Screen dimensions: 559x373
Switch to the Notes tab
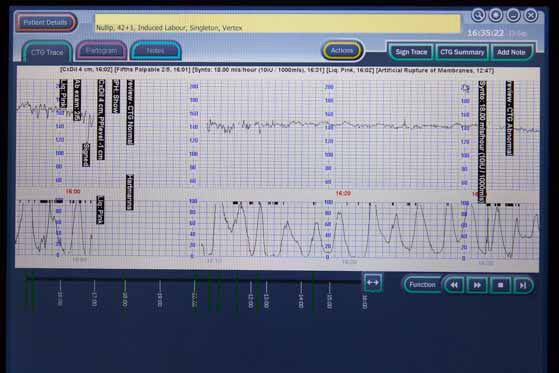click(x=156, y=51)
